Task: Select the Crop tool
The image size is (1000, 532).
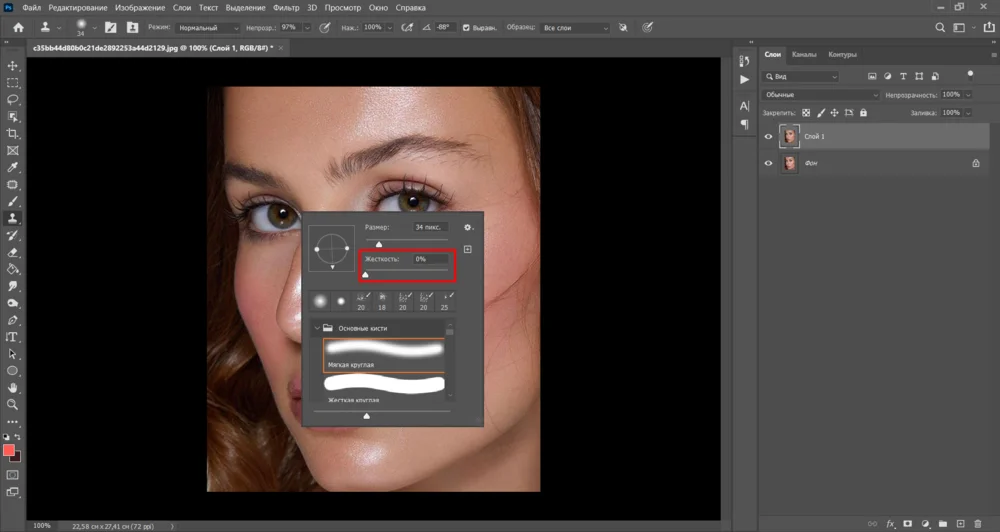Action: 13,133
